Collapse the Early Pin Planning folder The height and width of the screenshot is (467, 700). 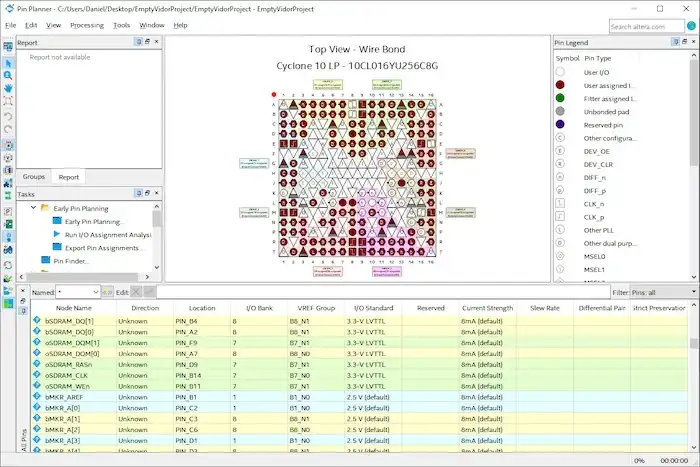click(33, 208)
